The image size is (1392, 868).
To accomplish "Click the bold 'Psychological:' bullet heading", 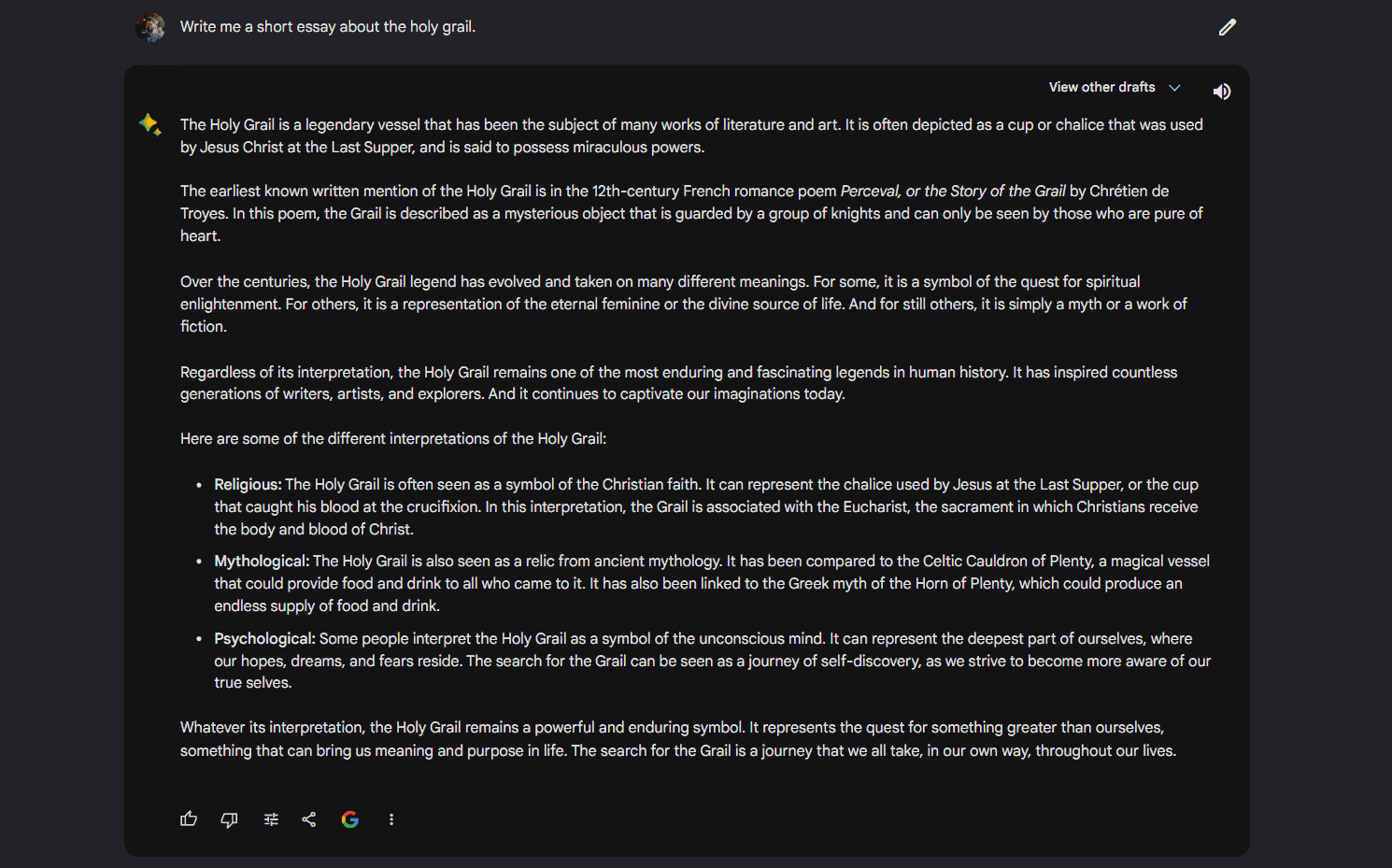I will coord(264,639).
